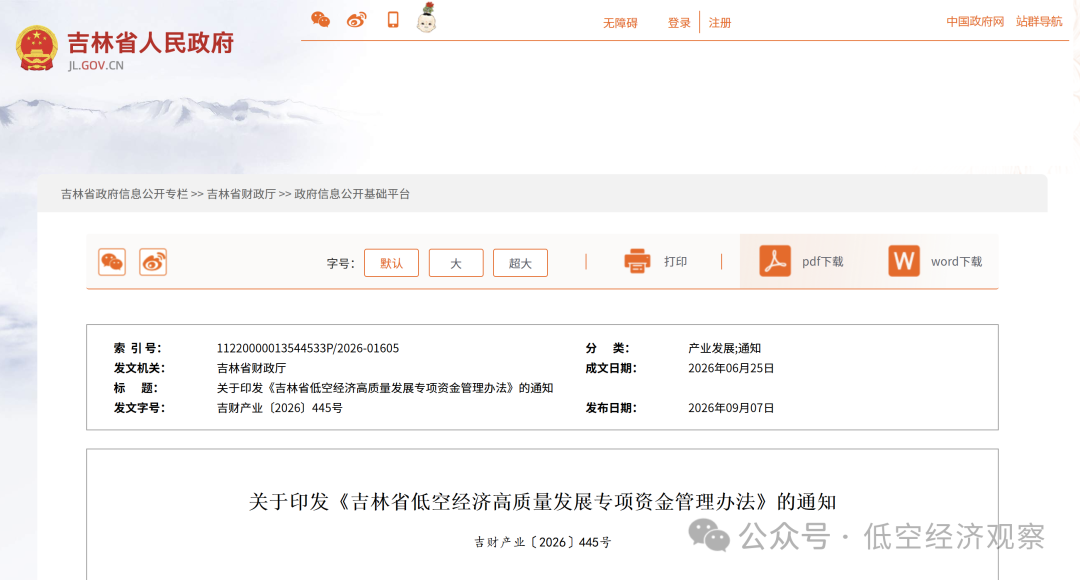The image size is (1080, 580).
Task: Click the printer icon
Action: [637, 261]
